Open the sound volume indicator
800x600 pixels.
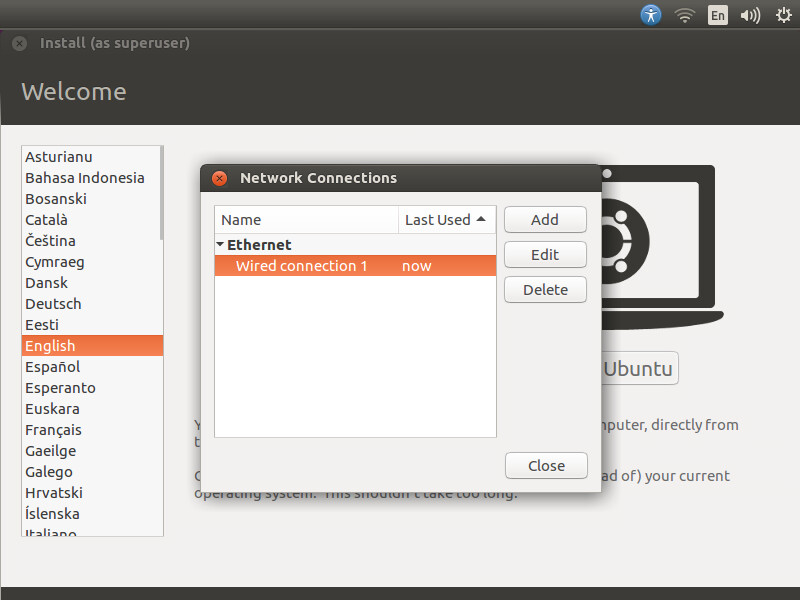[x=749, y=15]
